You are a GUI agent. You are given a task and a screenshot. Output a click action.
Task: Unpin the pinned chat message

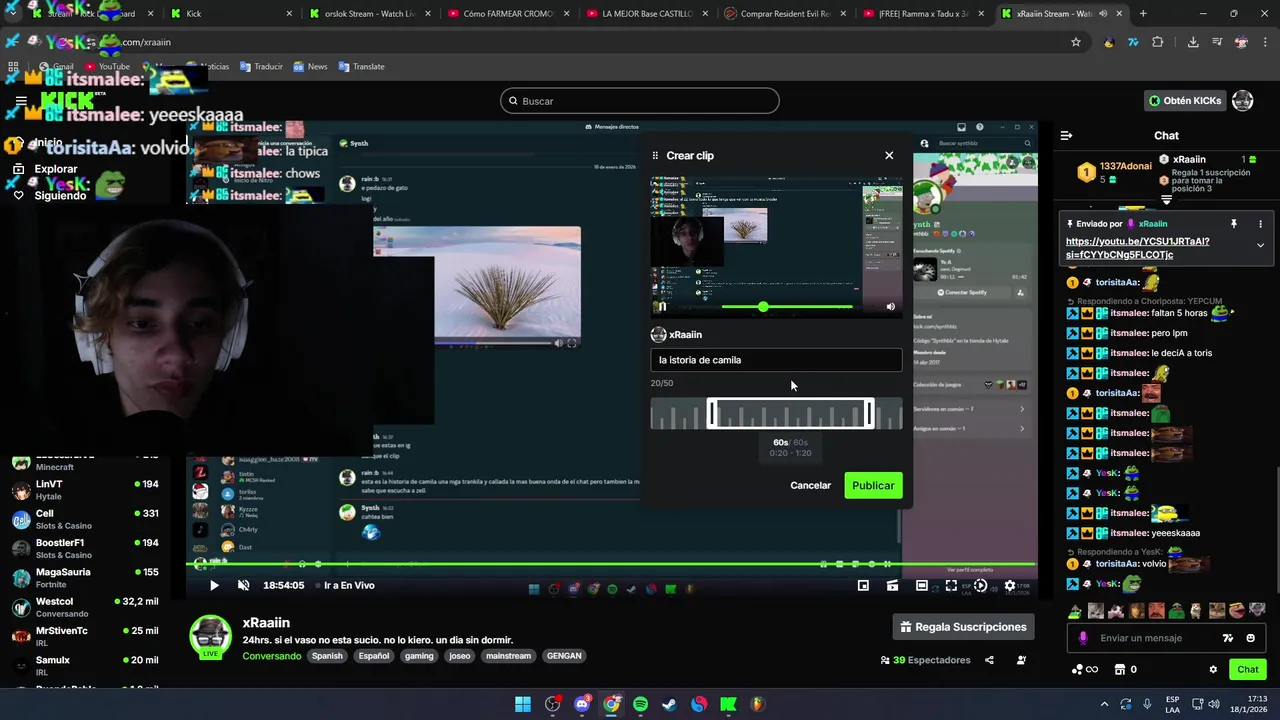(1234, 224)
